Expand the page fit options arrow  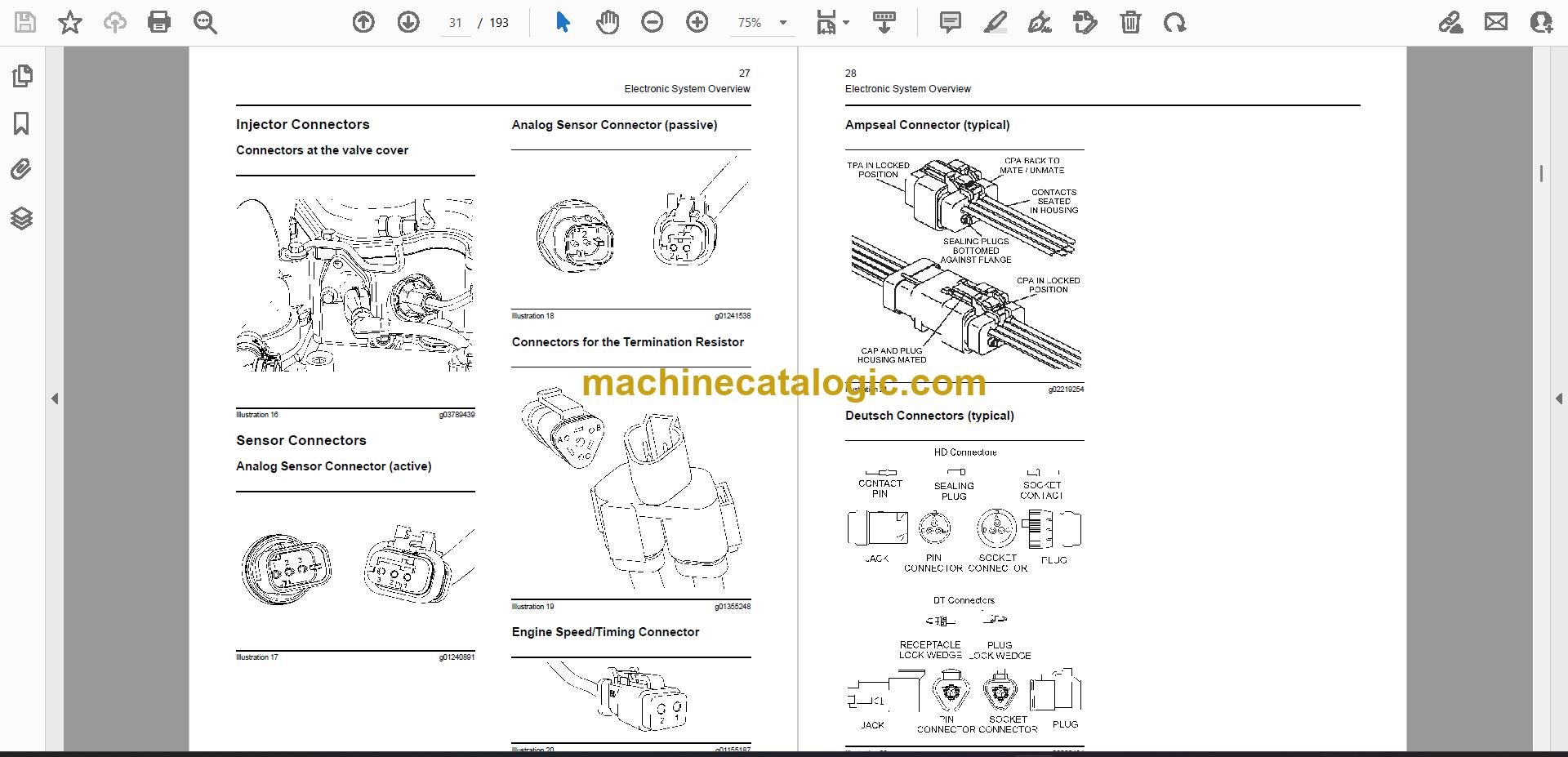tap(846, 23)
